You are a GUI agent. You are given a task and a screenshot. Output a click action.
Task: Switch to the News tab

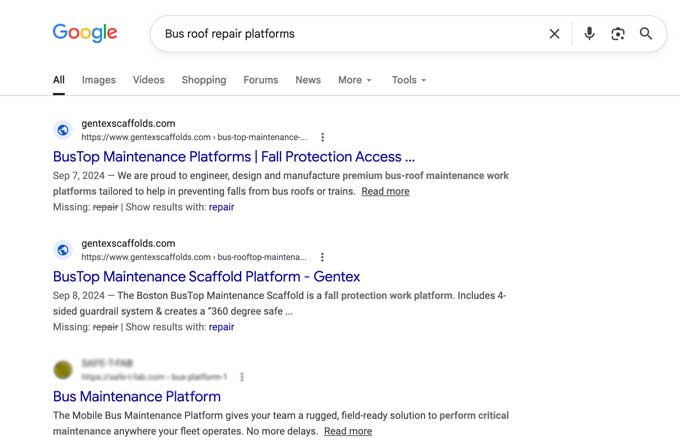(308, 80)
